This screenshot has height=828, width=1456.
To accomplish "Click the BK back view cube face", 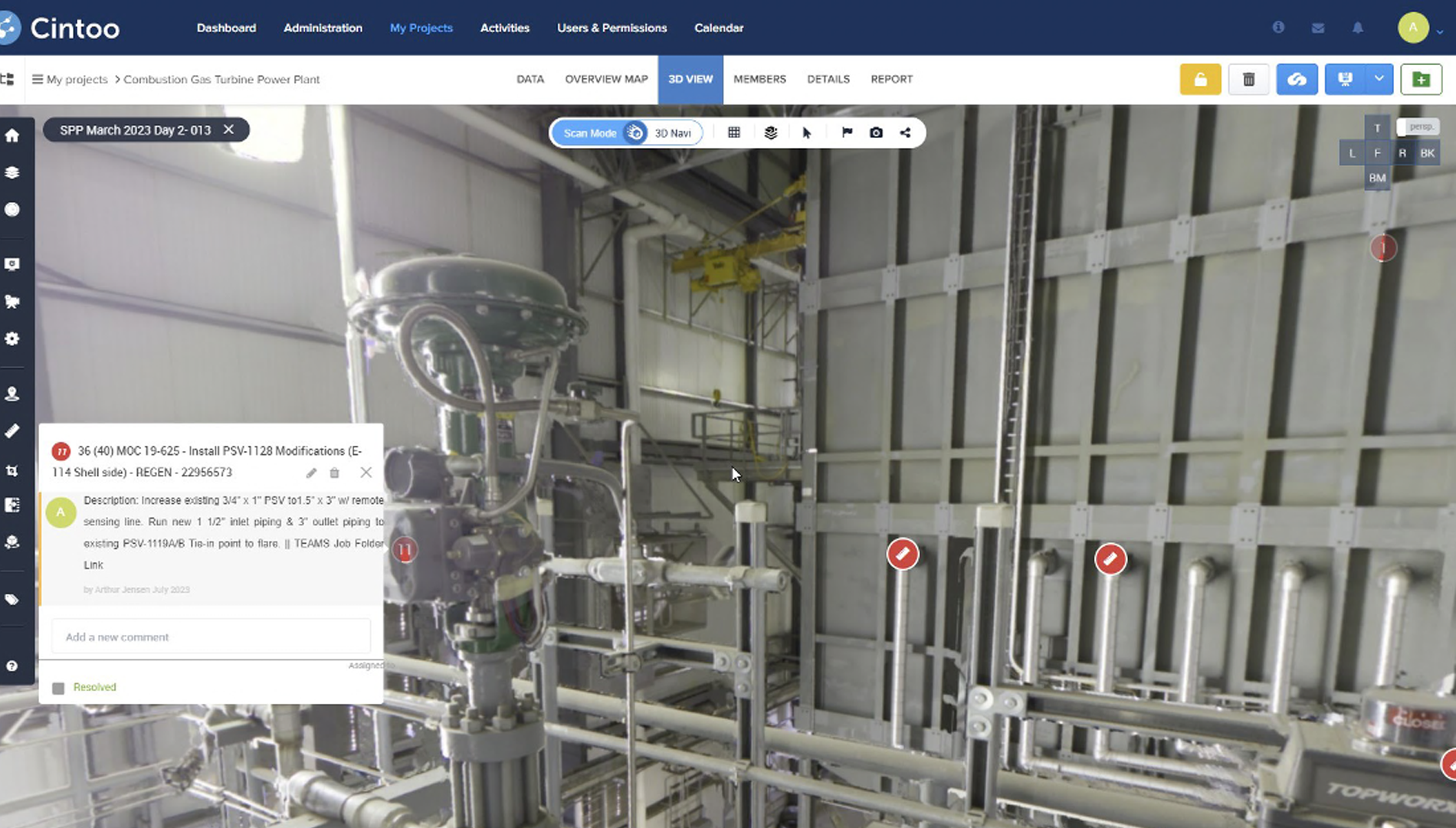I will 1427,153.
